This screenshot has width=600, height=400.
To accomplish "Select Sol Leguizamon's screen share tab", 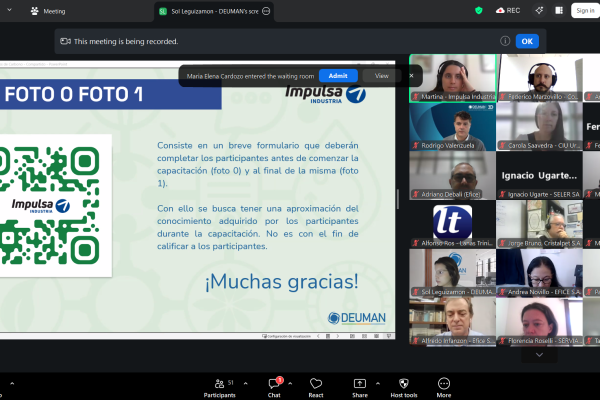I will (x=214, y=11).
